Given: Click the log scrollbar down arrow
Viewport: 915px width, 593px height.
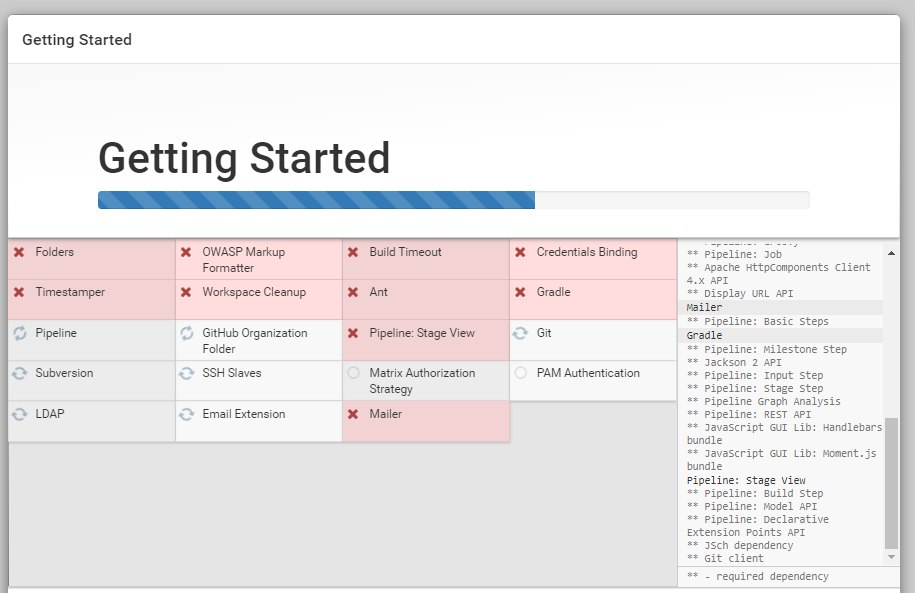Looking at the screenshot, I should pos(891,557).
